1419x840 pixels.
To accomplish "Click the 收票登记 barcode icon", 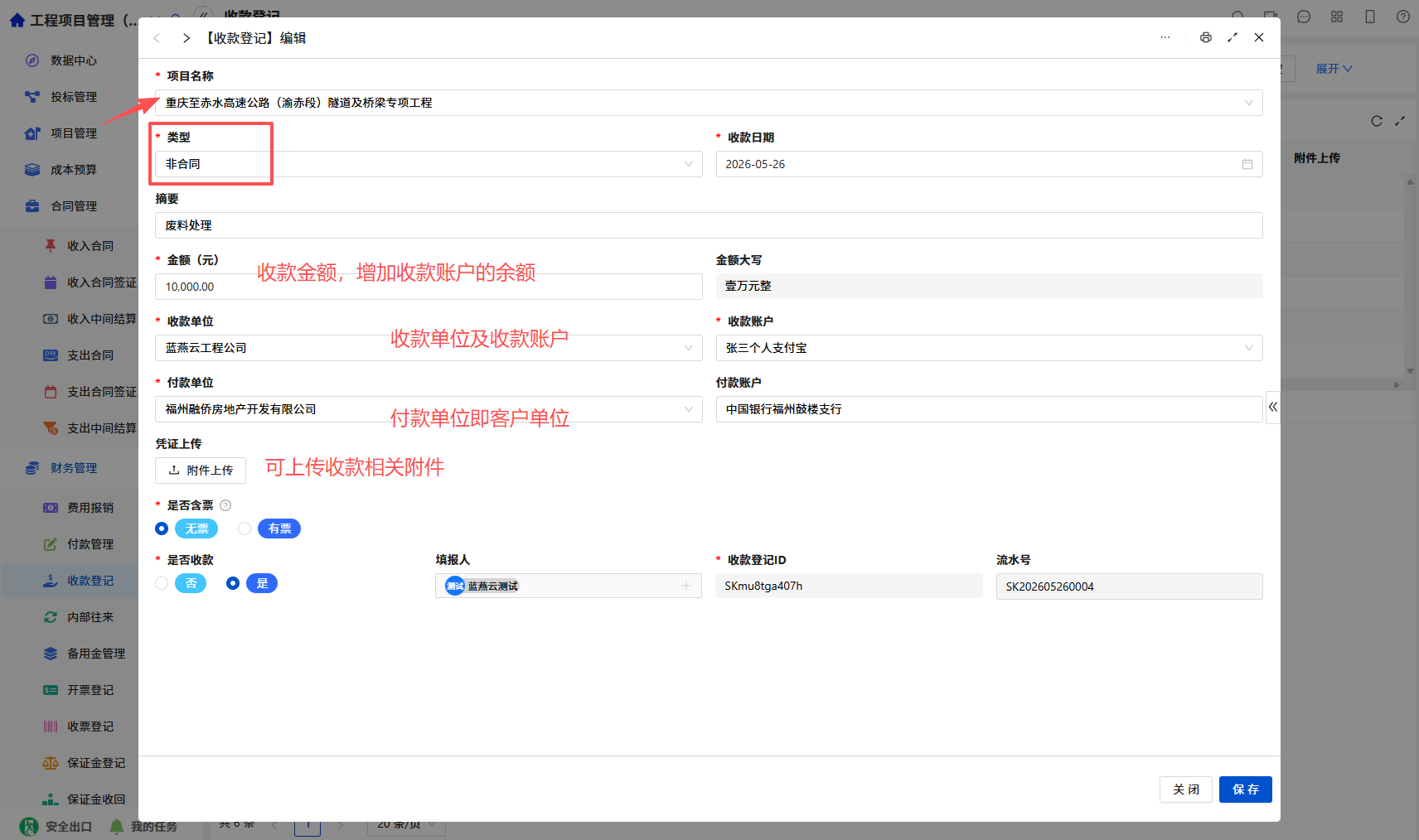I will click(51, 727).
